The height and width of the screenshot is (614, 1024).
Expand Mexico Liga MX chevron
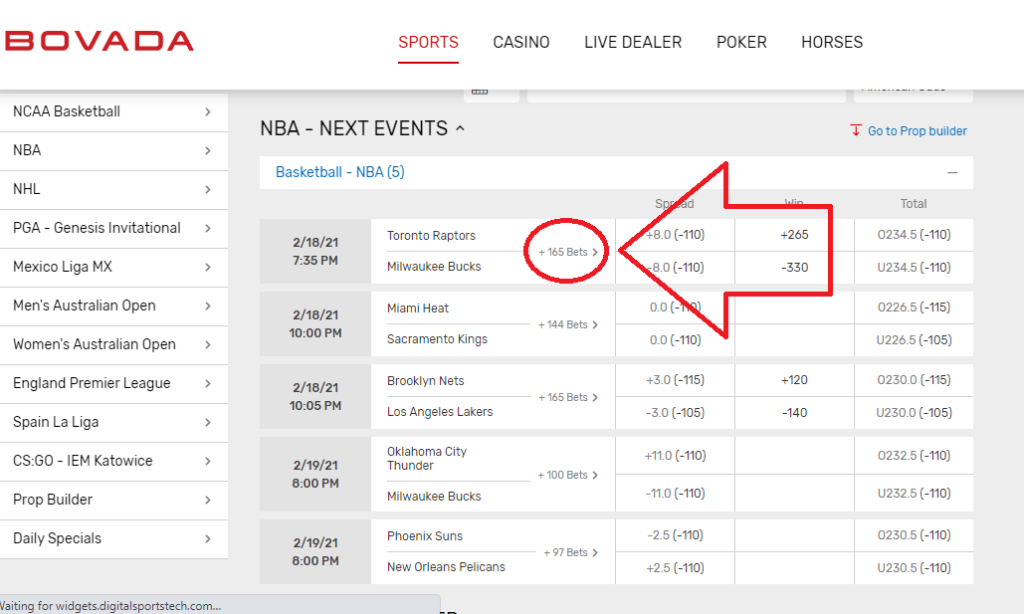[208, 267]
